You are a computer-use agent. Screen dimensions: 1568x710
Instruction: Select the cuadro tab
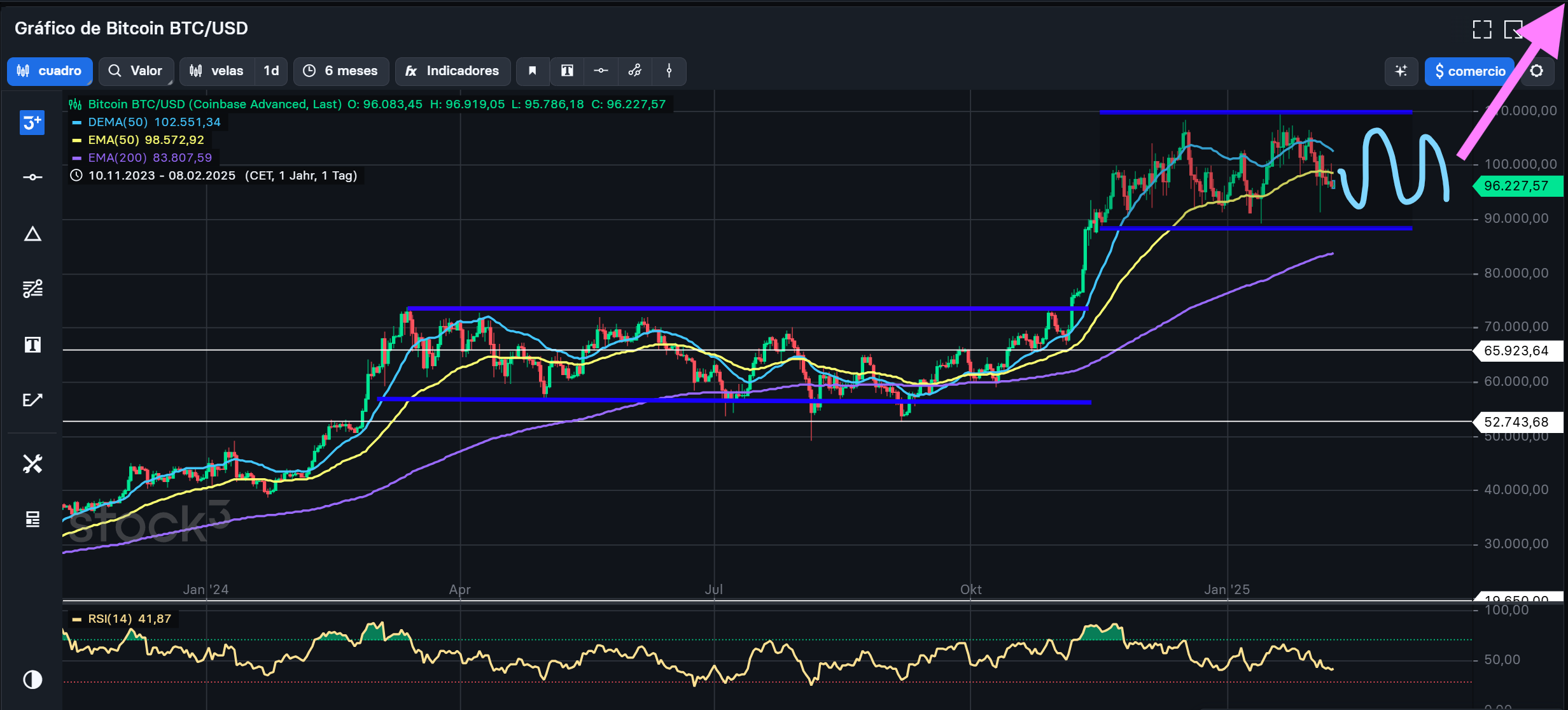tap(50, 71)
